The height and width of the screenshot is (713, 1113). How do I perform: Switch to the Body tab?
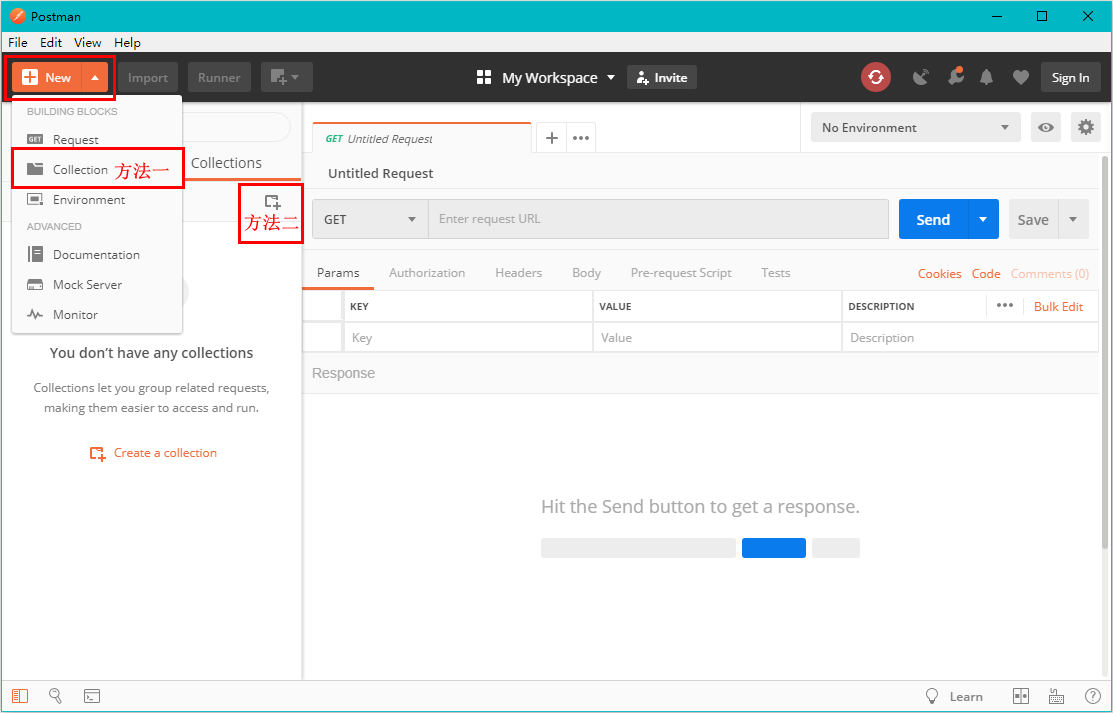tap(586, 273)
